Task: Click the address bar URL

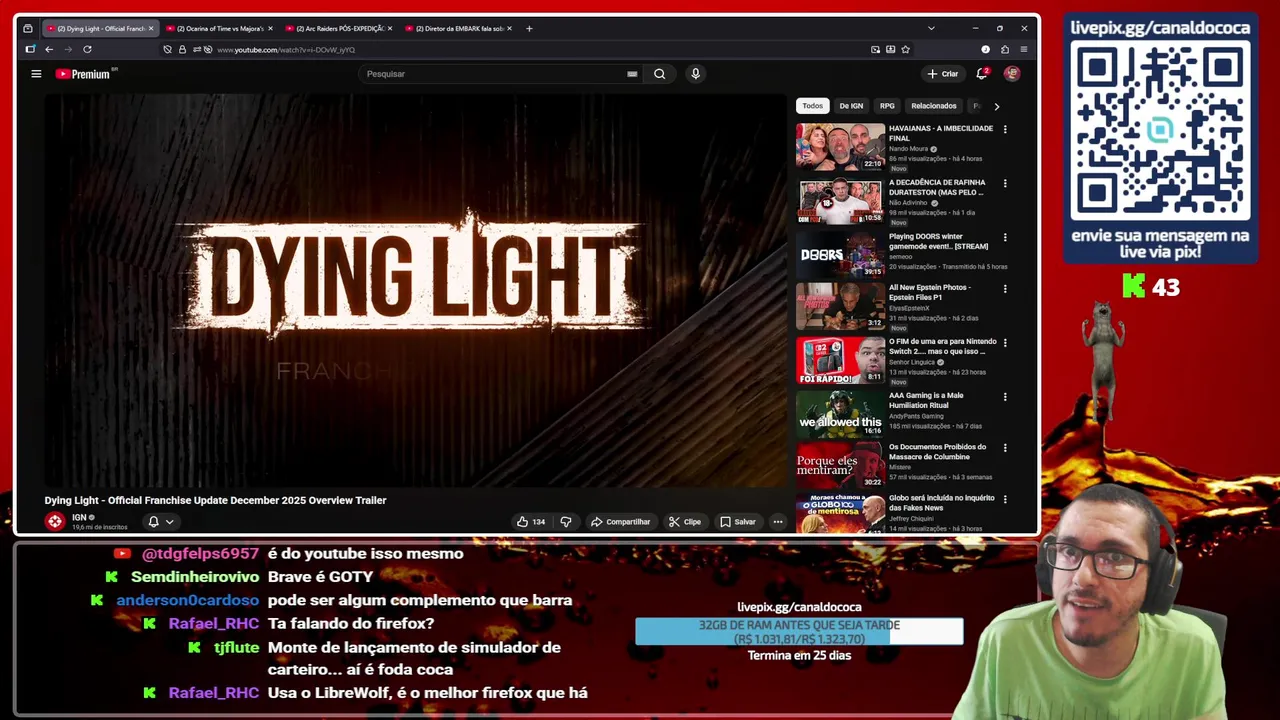Action: (286, 49)
